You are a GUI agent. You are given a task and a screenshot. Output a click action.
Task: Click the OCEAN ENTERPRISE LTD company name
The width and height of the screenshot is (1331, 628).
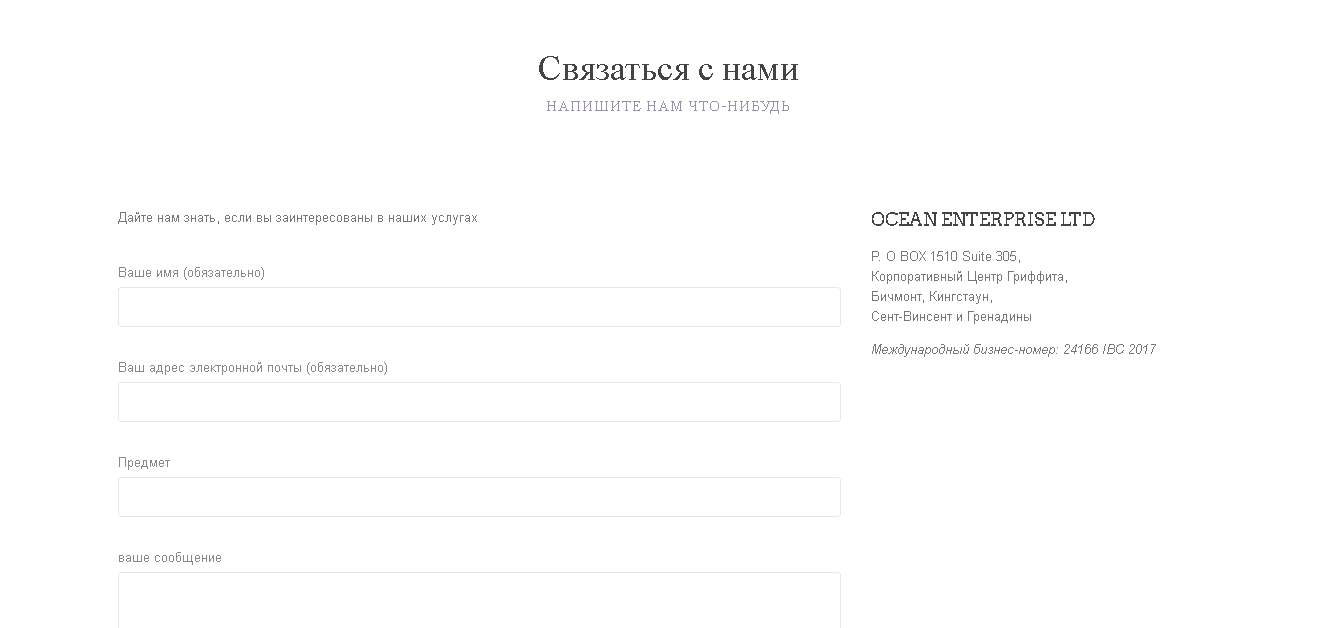(x=984, y=219)
